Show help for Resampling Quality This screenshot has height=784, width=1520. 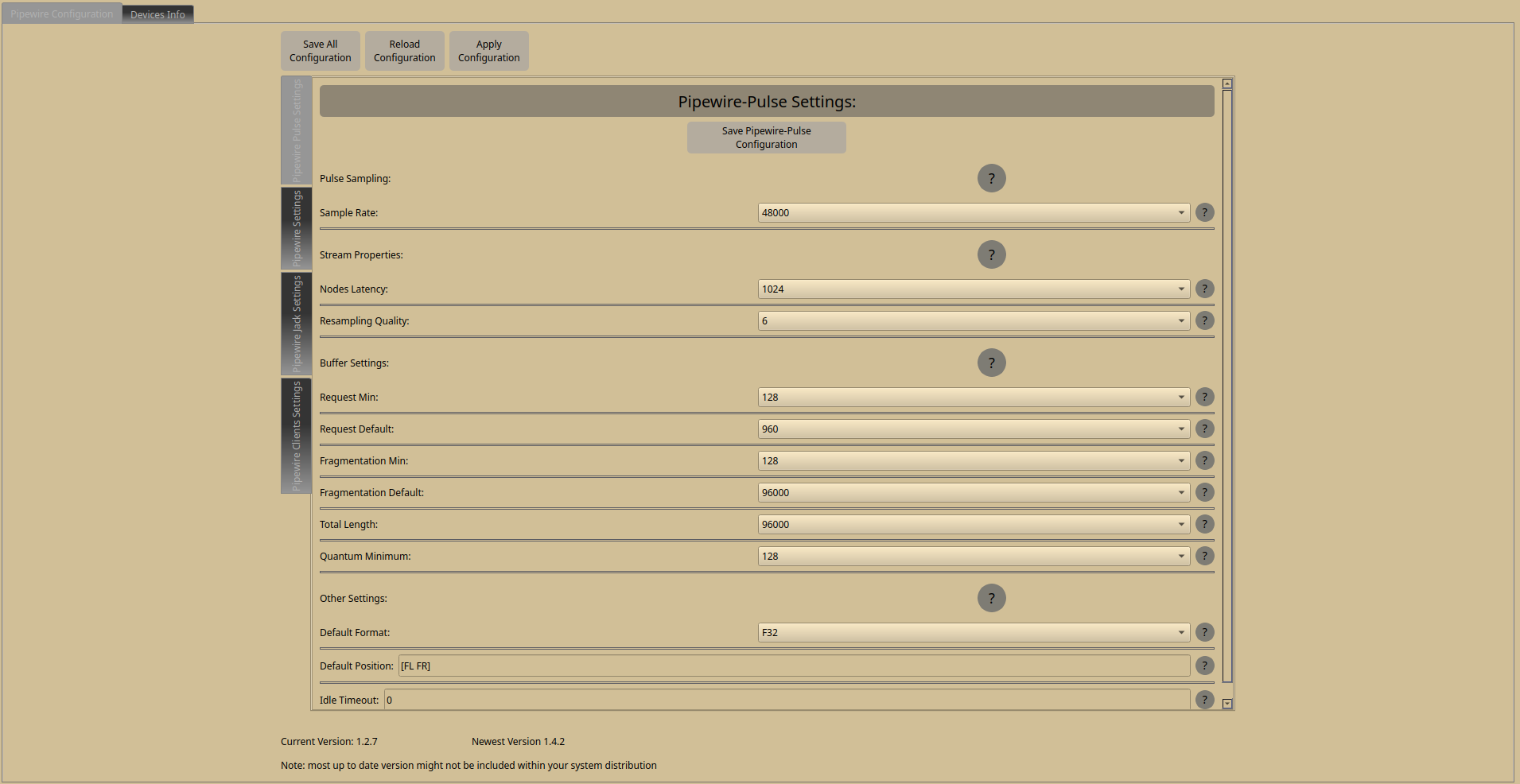1204,320
